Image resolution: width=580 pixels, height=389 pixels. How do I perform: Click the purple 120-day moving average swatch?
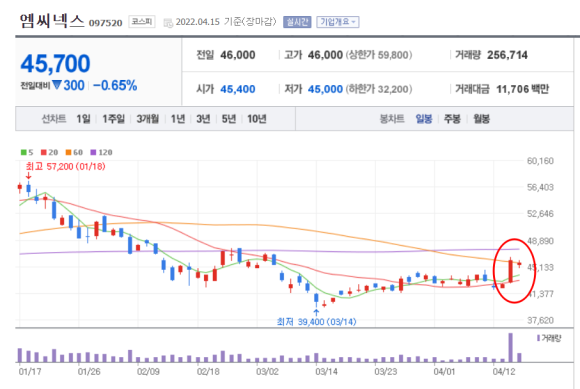click(93, 152)
